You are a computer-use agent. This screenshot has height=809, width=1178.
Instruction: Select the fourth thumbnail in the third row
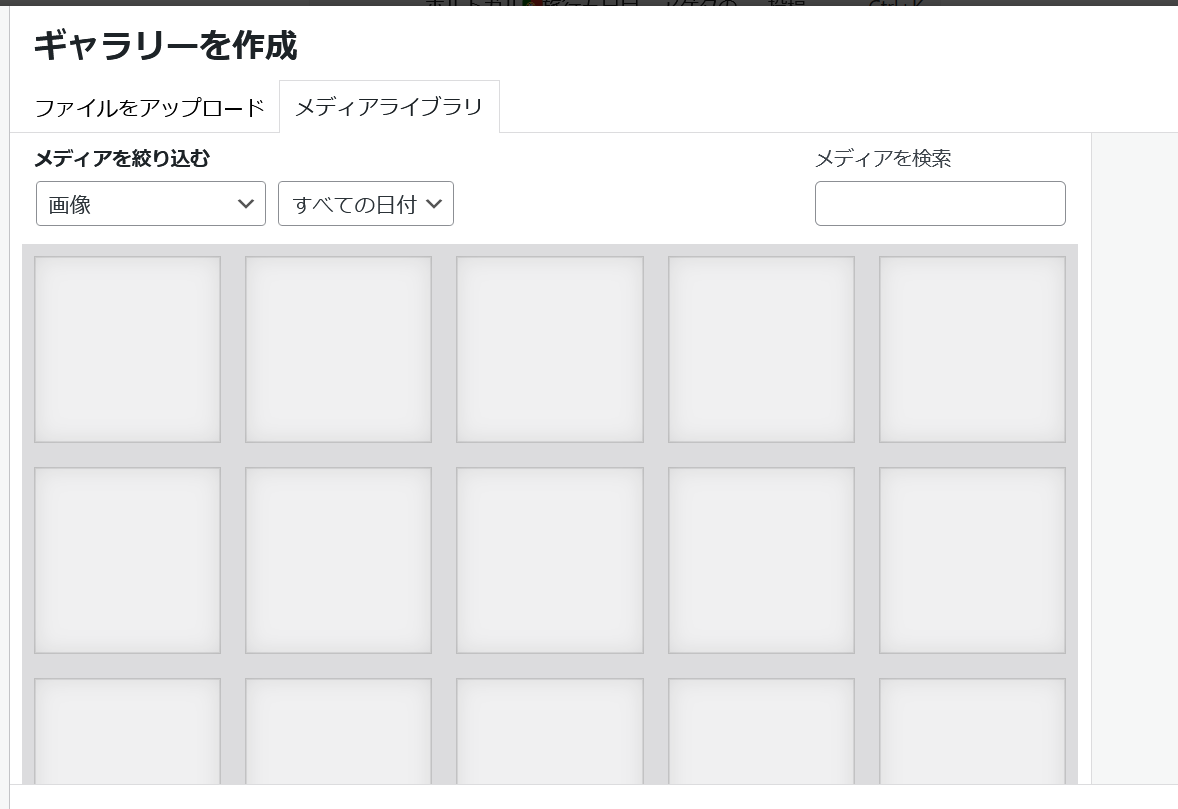point(761,731)
